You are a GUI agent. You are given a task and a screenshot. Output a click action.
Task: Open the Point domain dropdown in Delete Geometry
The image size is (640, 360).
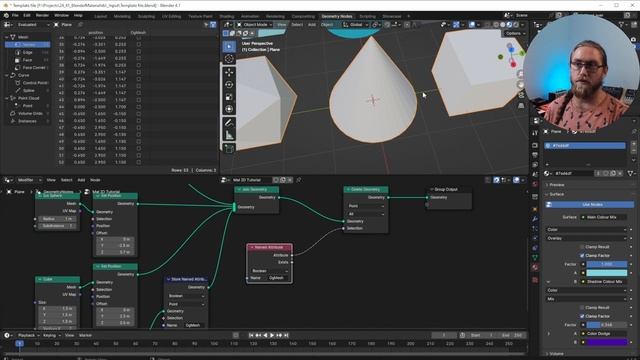366,206
